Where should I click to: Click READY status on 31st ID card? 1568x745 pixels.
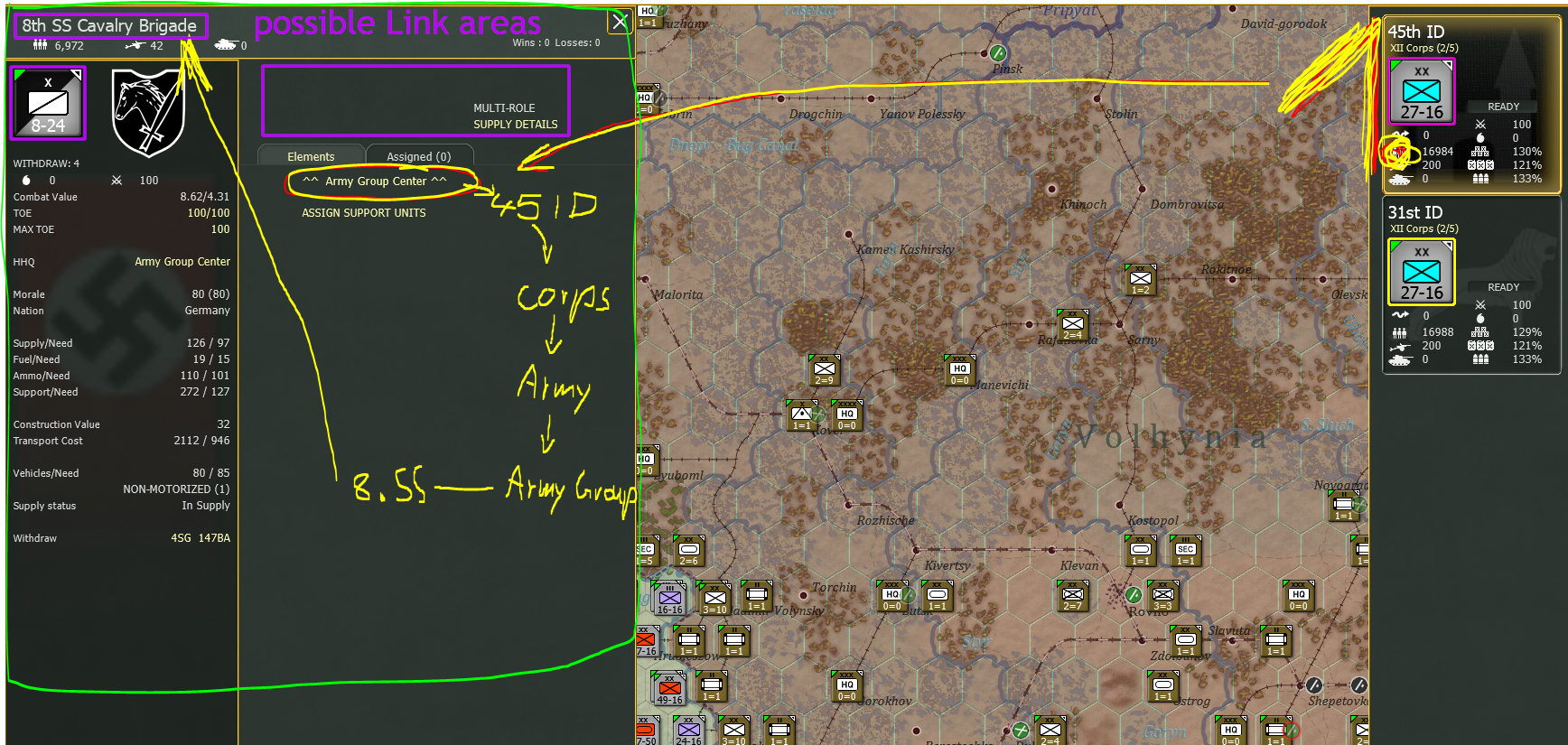pyautogui.click(x=1504, y=287)
